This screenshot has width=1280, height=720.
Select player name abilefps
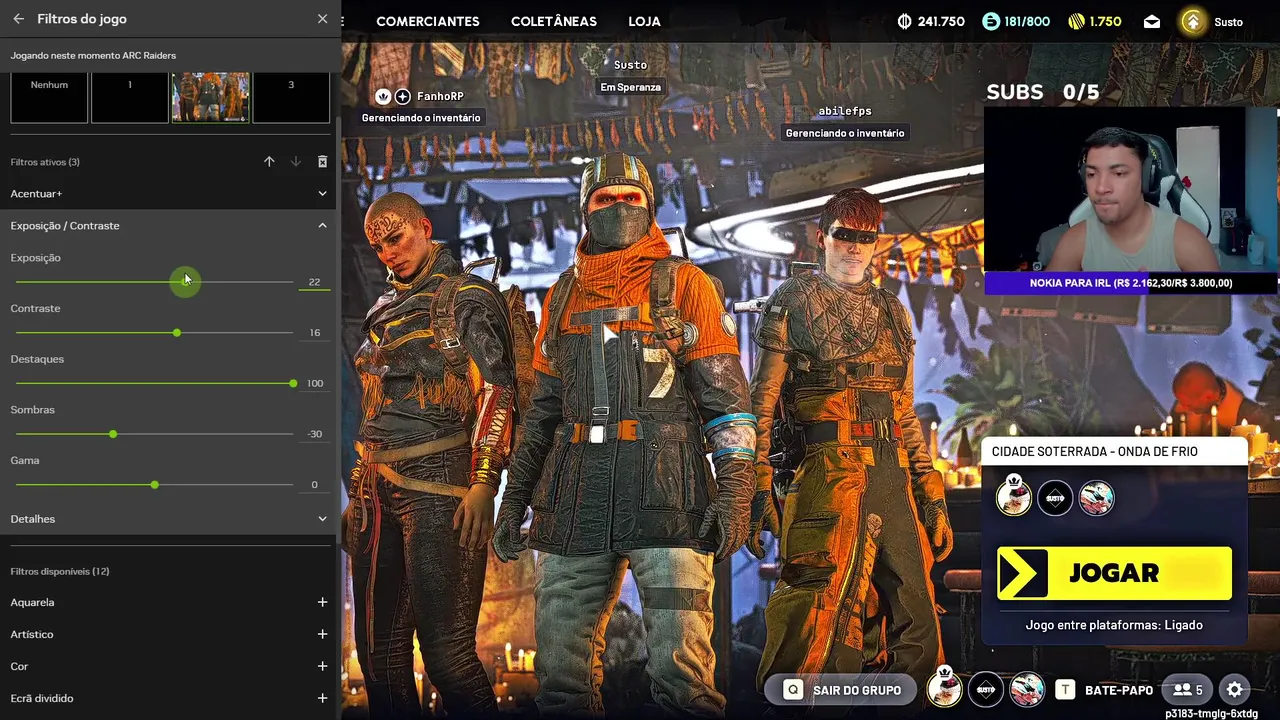coord(845,111)
